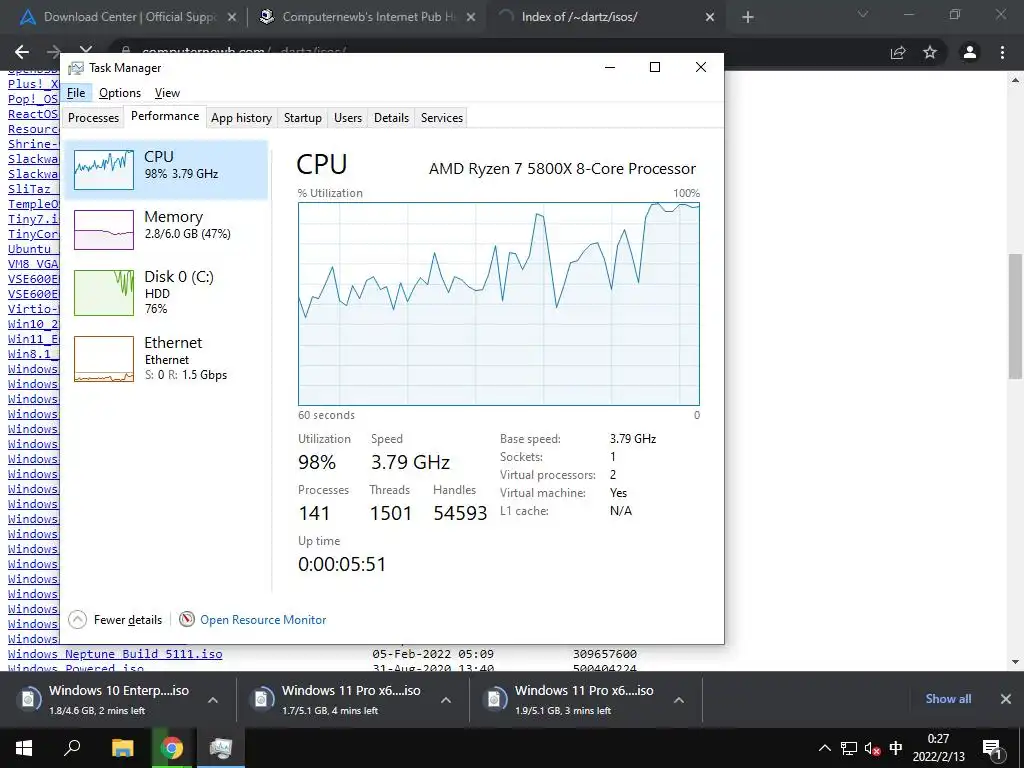The height and width of the screenshot is (768, 1024).
Task: Select the Memory performance item
Action: click(x=167, y=229)
